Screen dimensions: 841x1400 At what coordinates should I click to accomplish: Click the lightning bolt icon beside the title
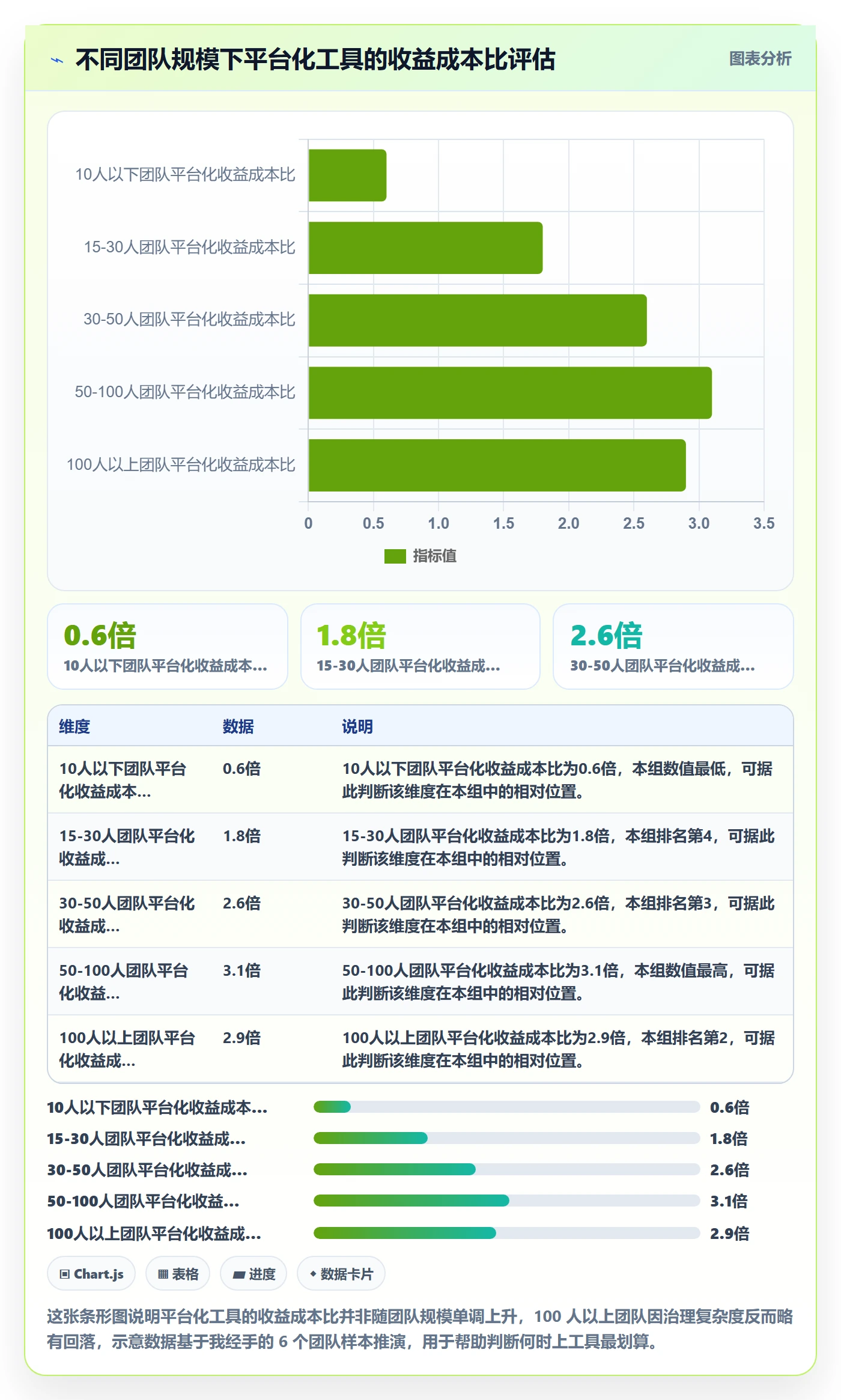pyautogui.click(x=57, y=60)
